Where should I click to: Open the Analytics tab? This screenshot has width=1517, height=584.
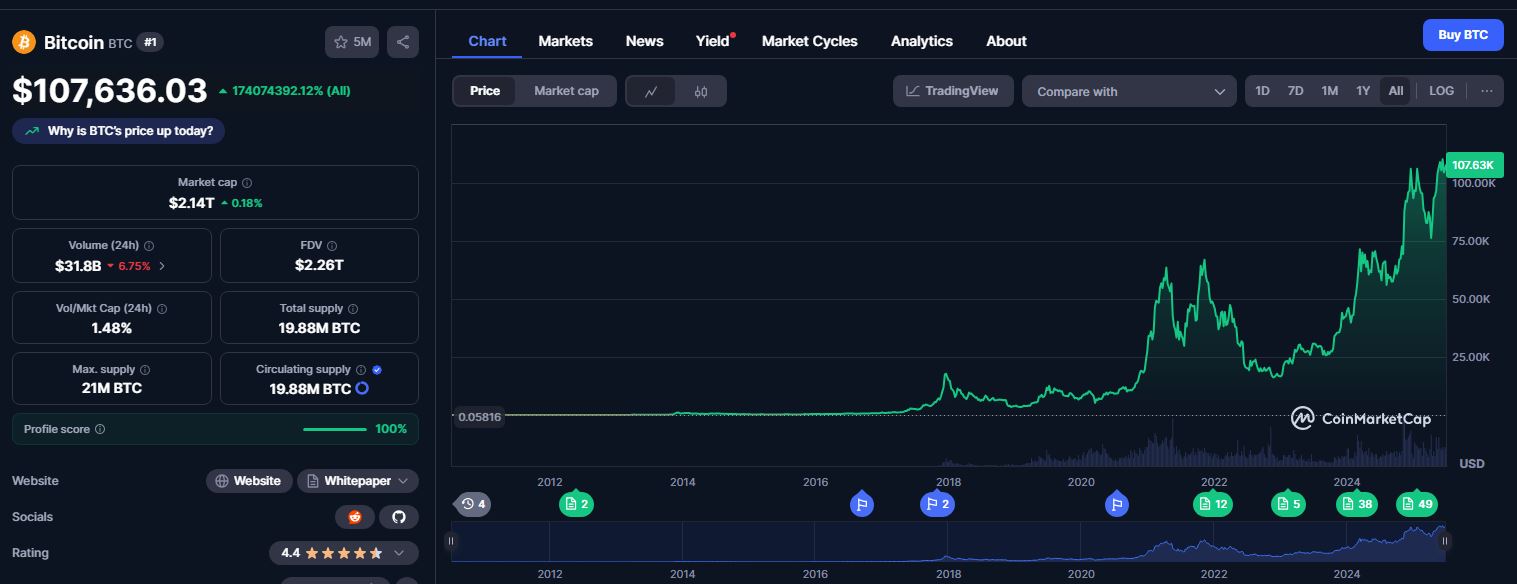(x=922, y=41)
